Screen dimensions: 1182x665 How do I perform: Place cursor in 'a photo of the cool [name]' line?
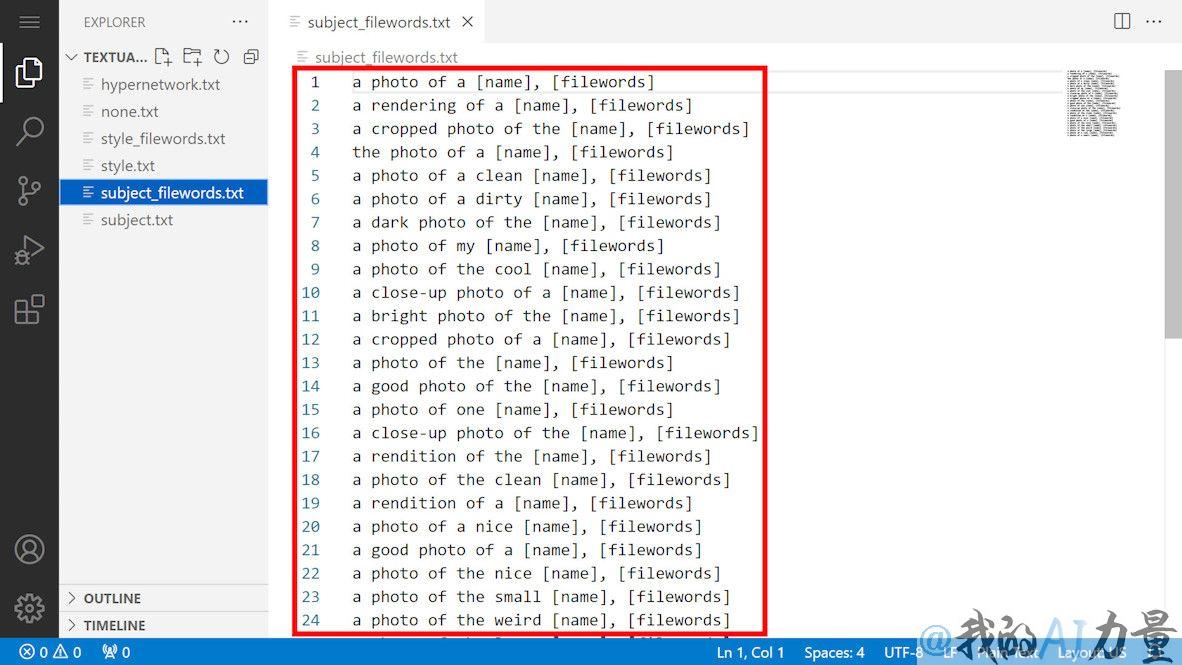point(536,269)
